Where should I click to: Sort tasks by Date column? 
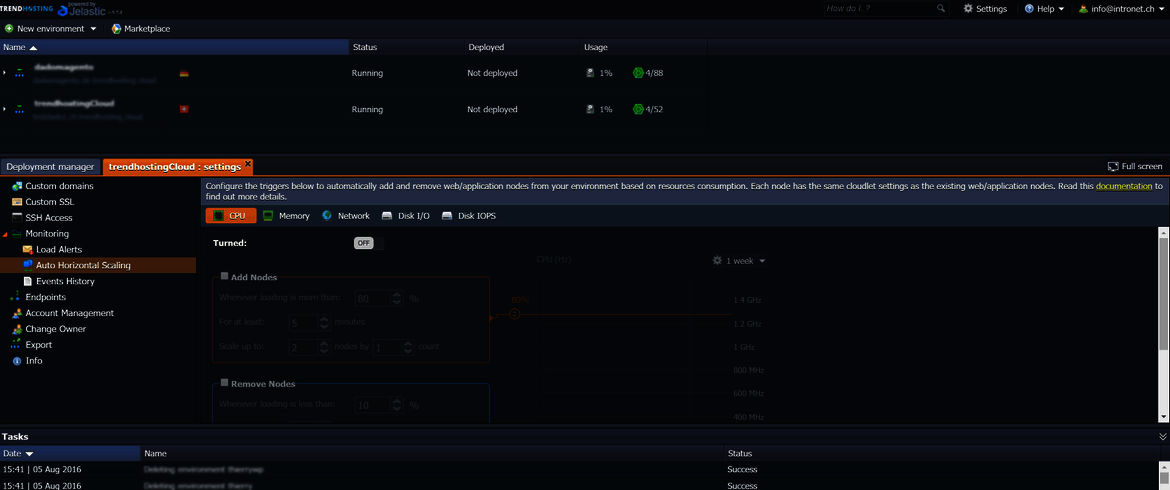point(70,453)
